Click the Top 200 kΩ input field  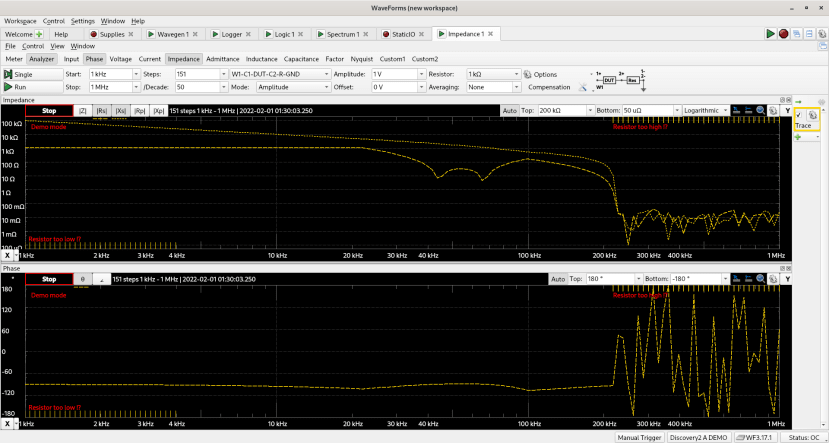[561, 110]
